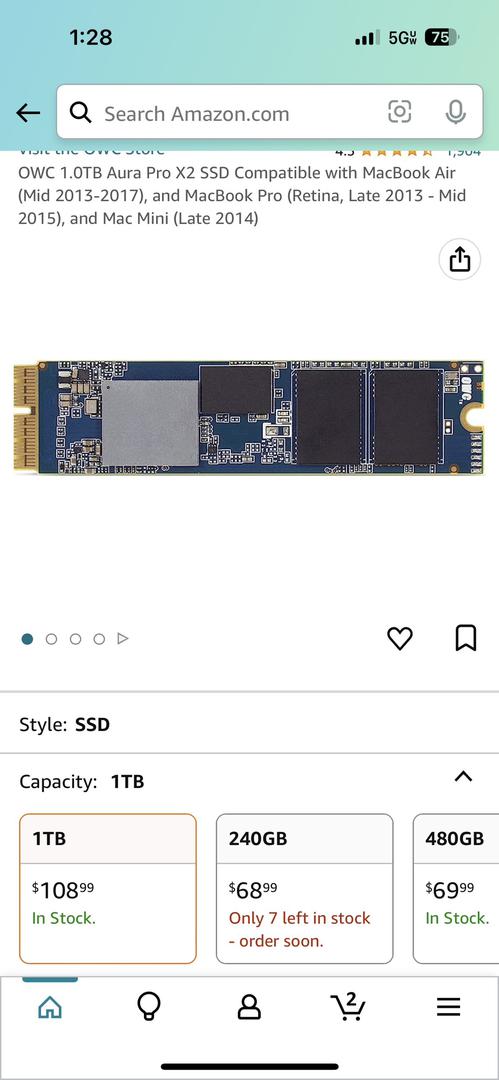Tap the video play indicator in the image carousel
499x1080 pixels.
tap(123, 639)
